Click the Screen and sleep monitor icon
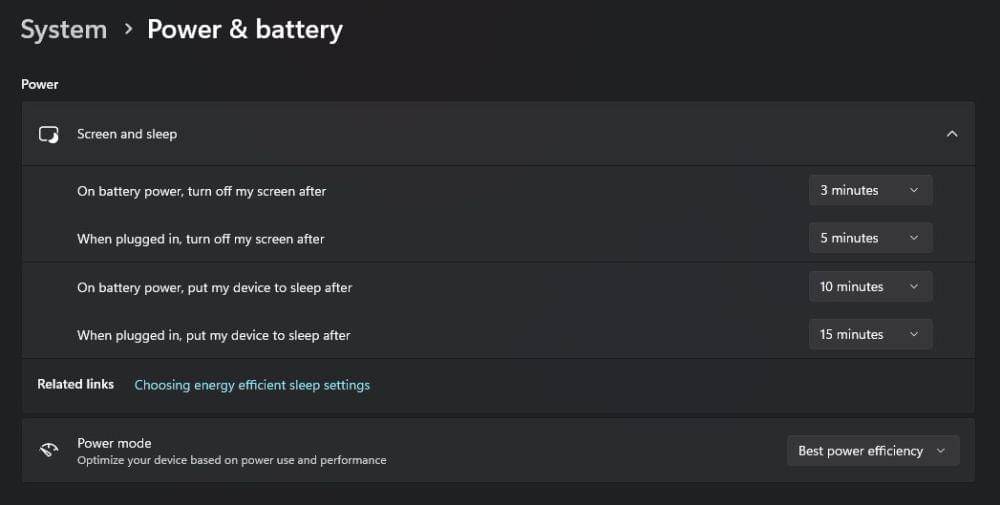 [48, 134]
